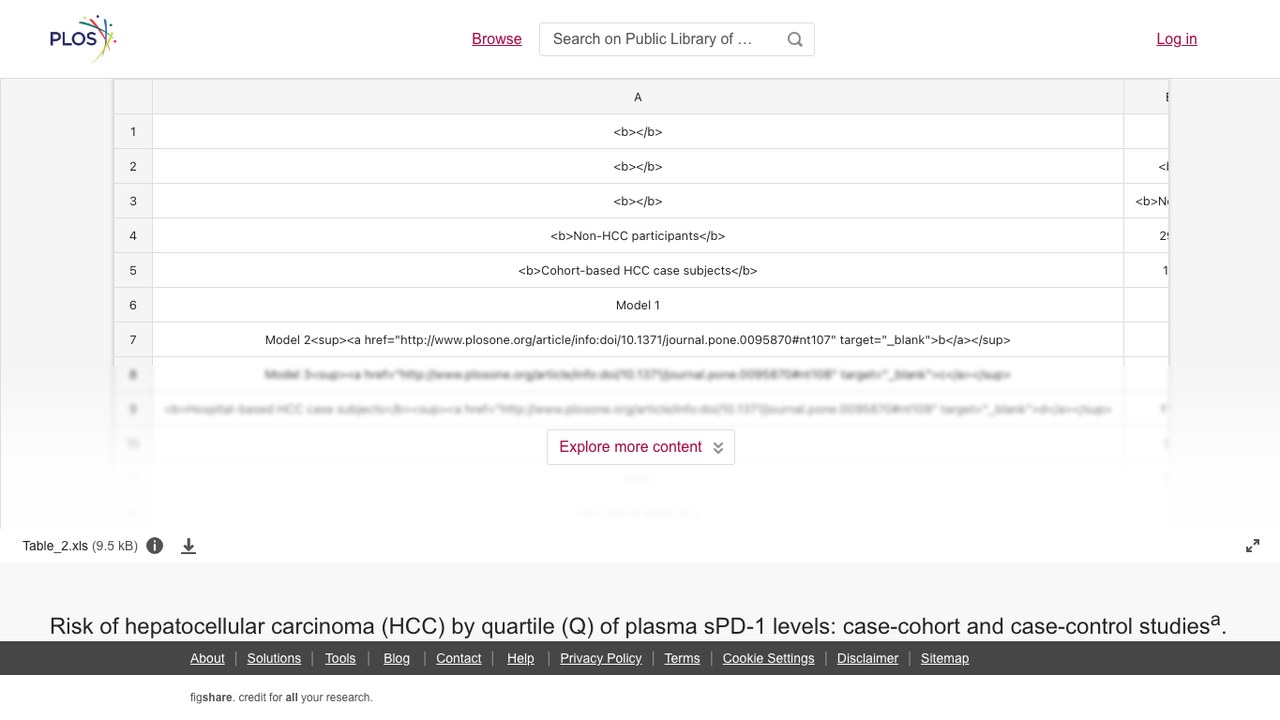Open the Browse link

pos(497,39)
